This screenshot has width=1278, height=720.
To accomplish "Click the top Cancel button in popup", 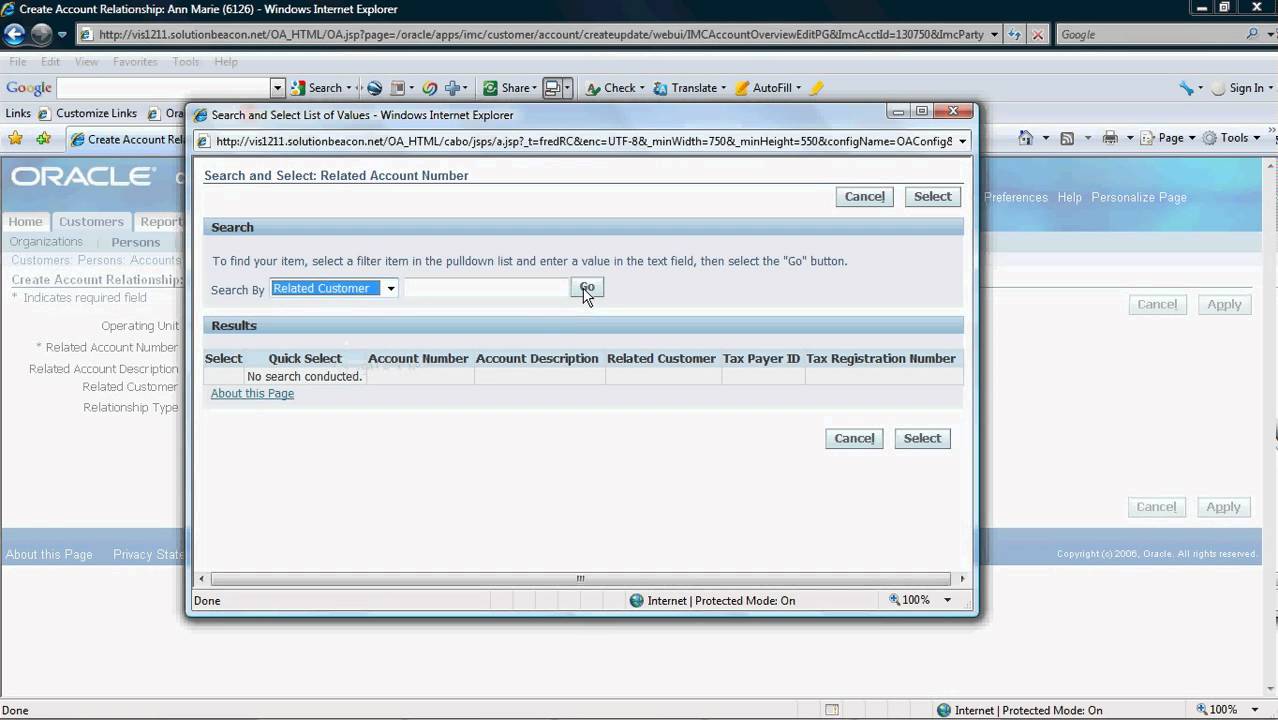I will [864, 197].
